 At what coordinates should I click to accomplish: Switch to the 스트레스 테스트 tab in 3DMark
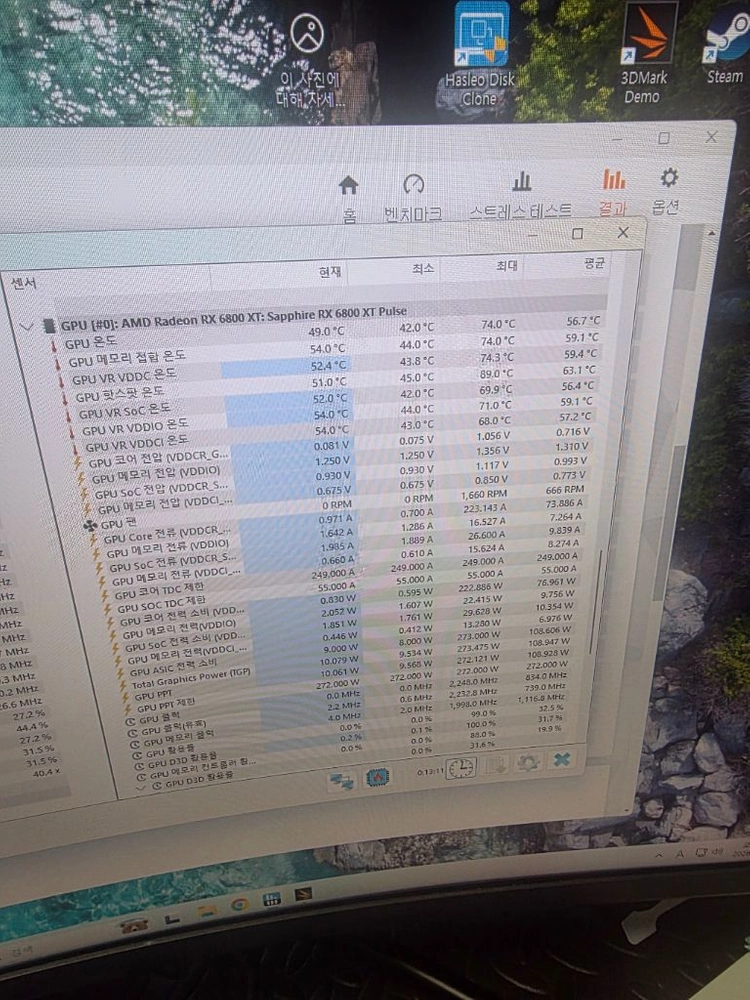[x=521, y=195]
